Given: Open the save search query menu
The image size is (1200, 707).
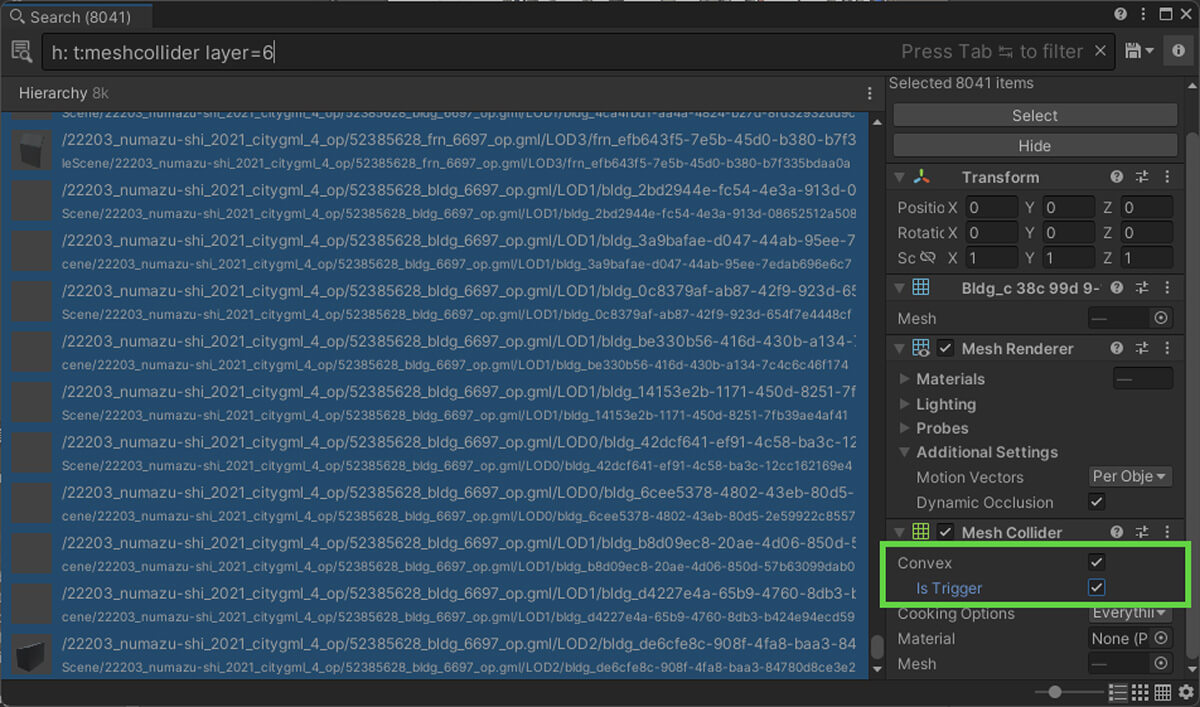Looking at the screenshot, I should pos(1139,51).
